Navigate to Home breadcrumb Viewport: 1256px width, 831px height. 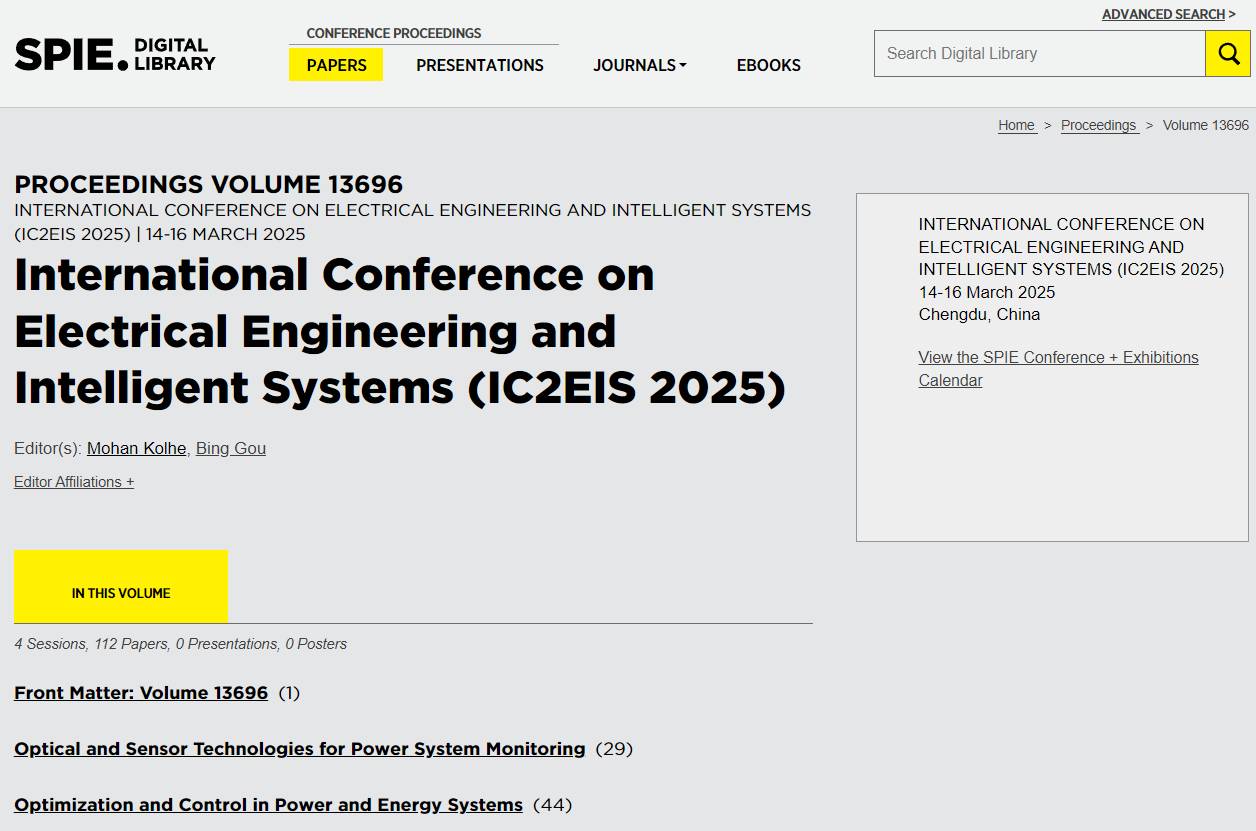click(x=1017, y=125)
